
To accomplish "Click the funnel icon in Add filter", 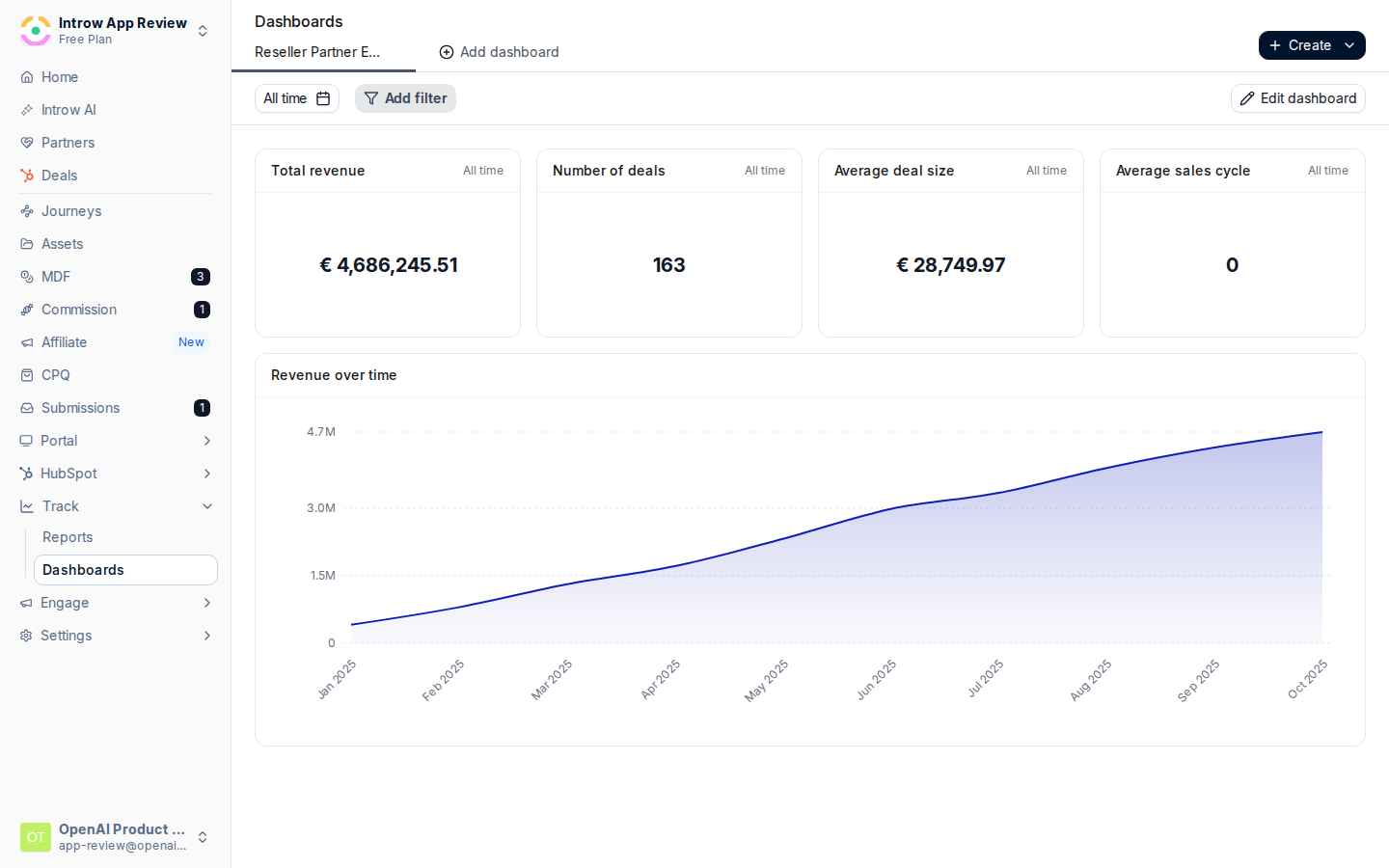I will pyautogui.click(x=370, y=98).
